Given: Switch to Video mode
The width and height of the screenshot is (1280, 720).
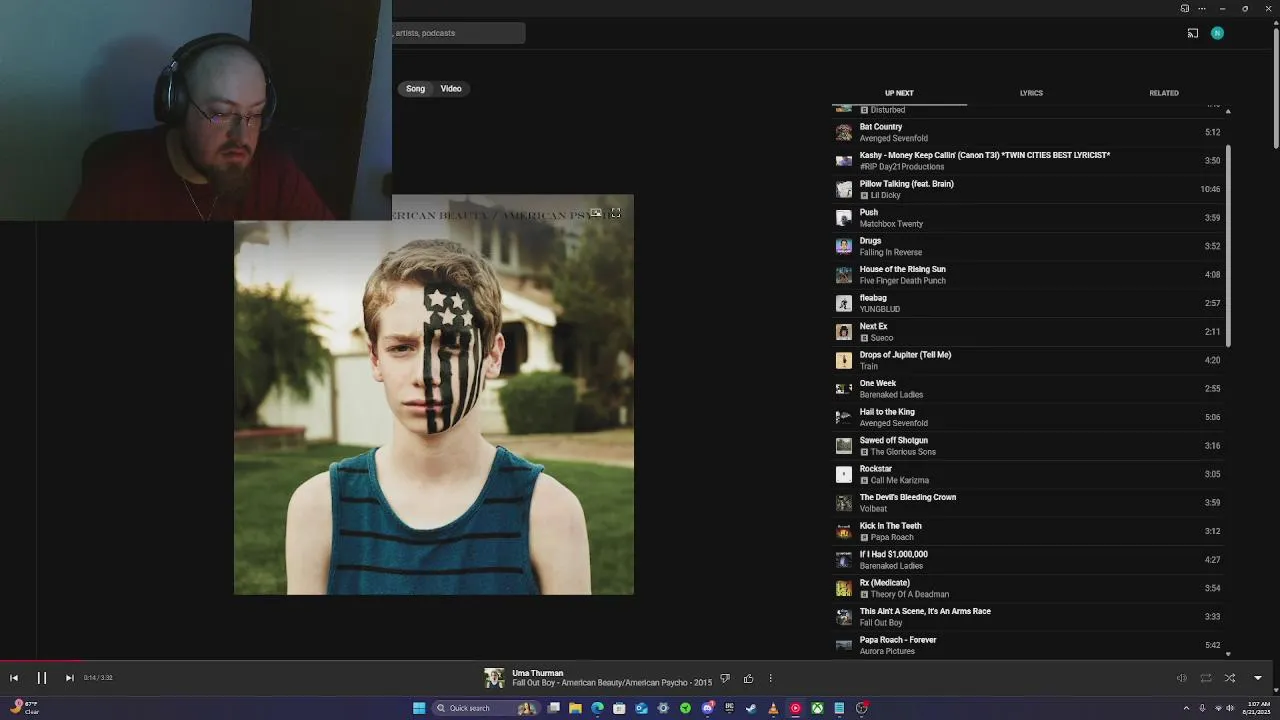Looking at the screenshot, I should 451,89.
